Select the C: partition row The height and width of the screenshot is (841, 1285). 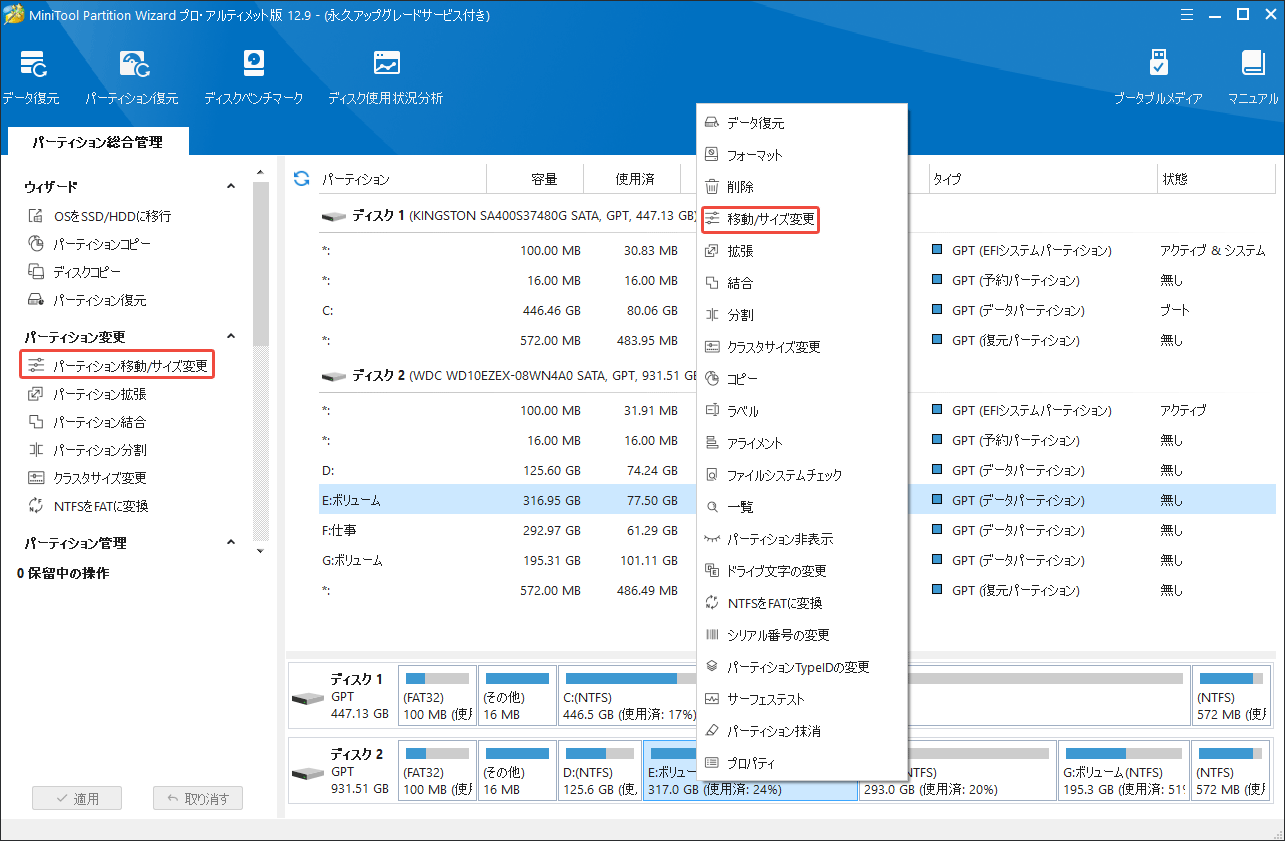coord(508,311)
